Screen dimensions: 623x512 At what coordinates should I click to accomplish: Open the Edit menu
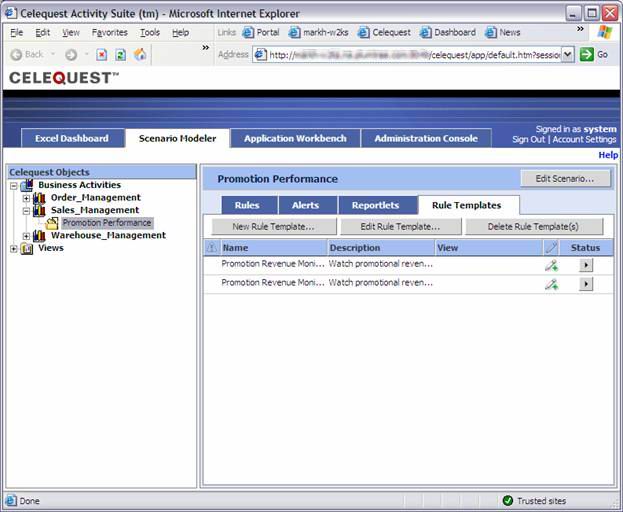[x=43, y=33]
